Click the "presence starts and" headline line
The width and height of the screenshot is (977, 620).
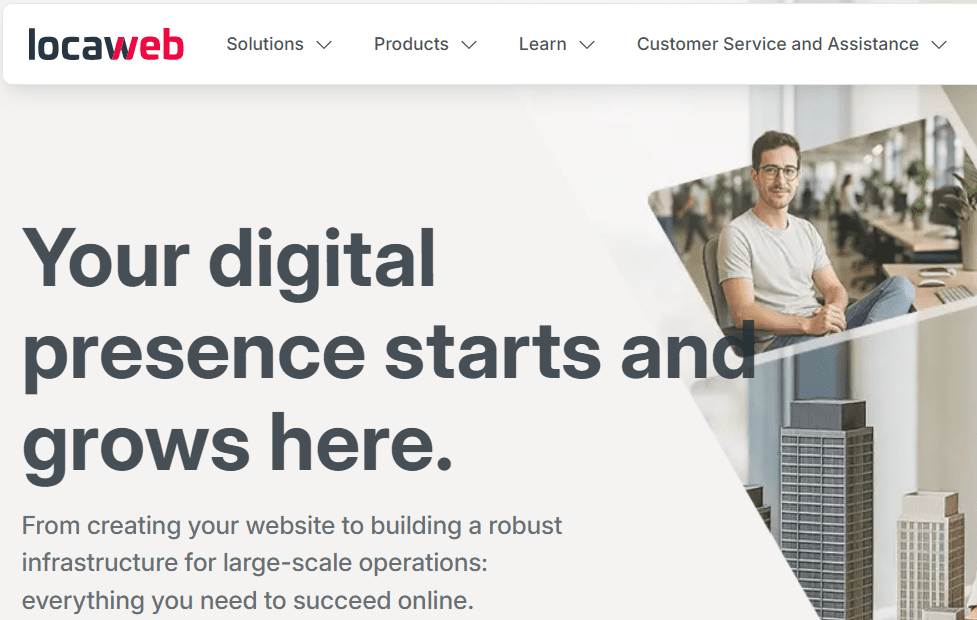(389, 352)
